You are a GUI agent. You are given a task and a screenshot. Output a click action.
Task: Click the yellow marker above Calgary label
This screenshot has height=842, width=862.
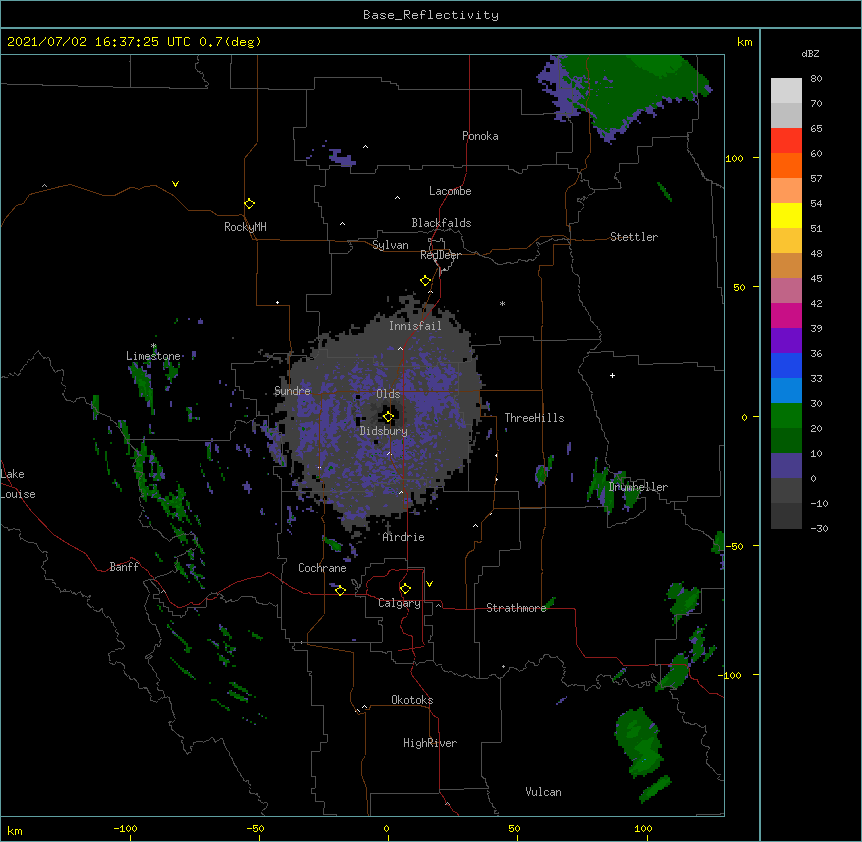click(405, 588)
